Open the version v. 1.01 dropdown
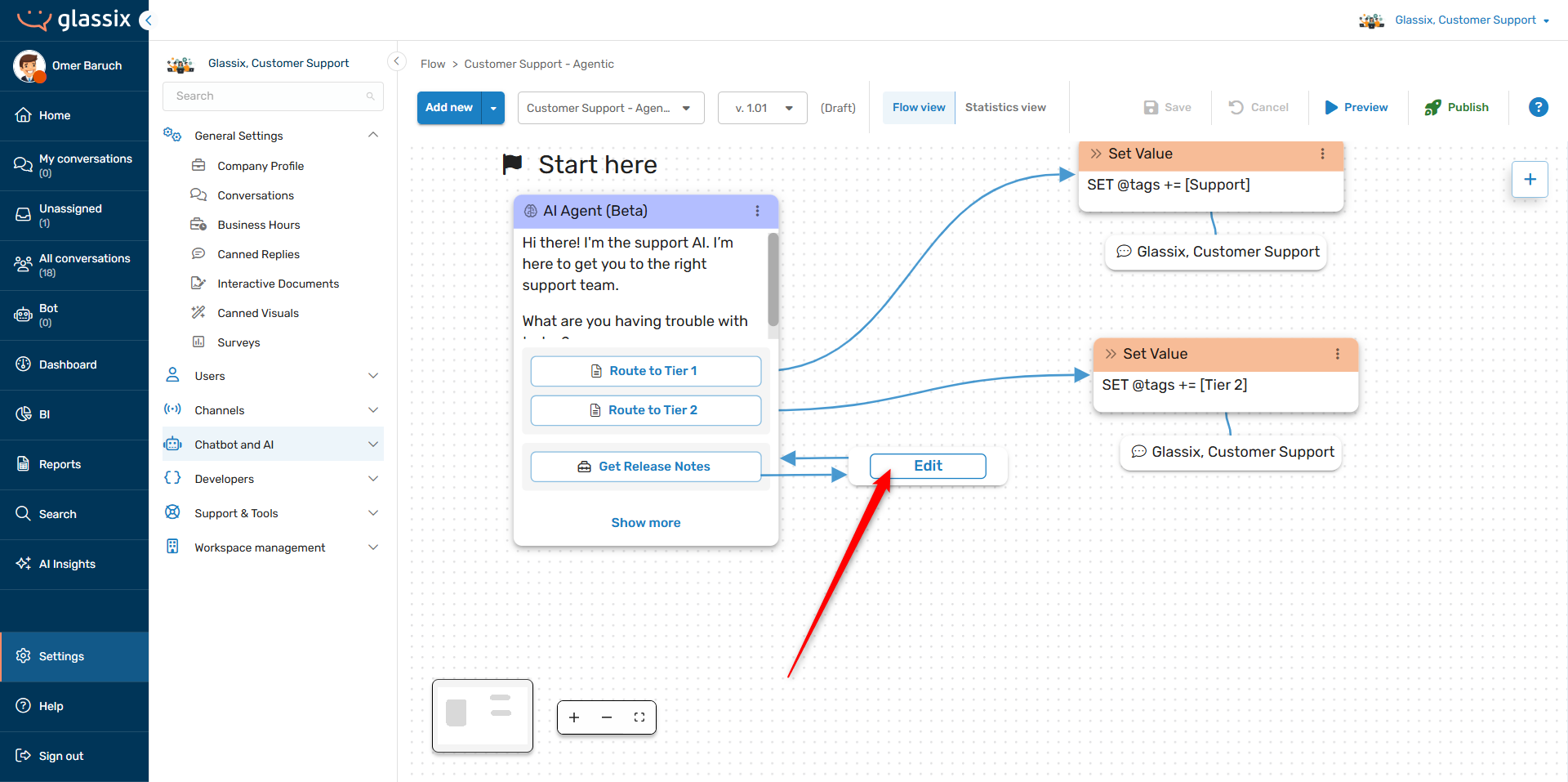This screenshot has width=1568, height=782. pos(763,108)
